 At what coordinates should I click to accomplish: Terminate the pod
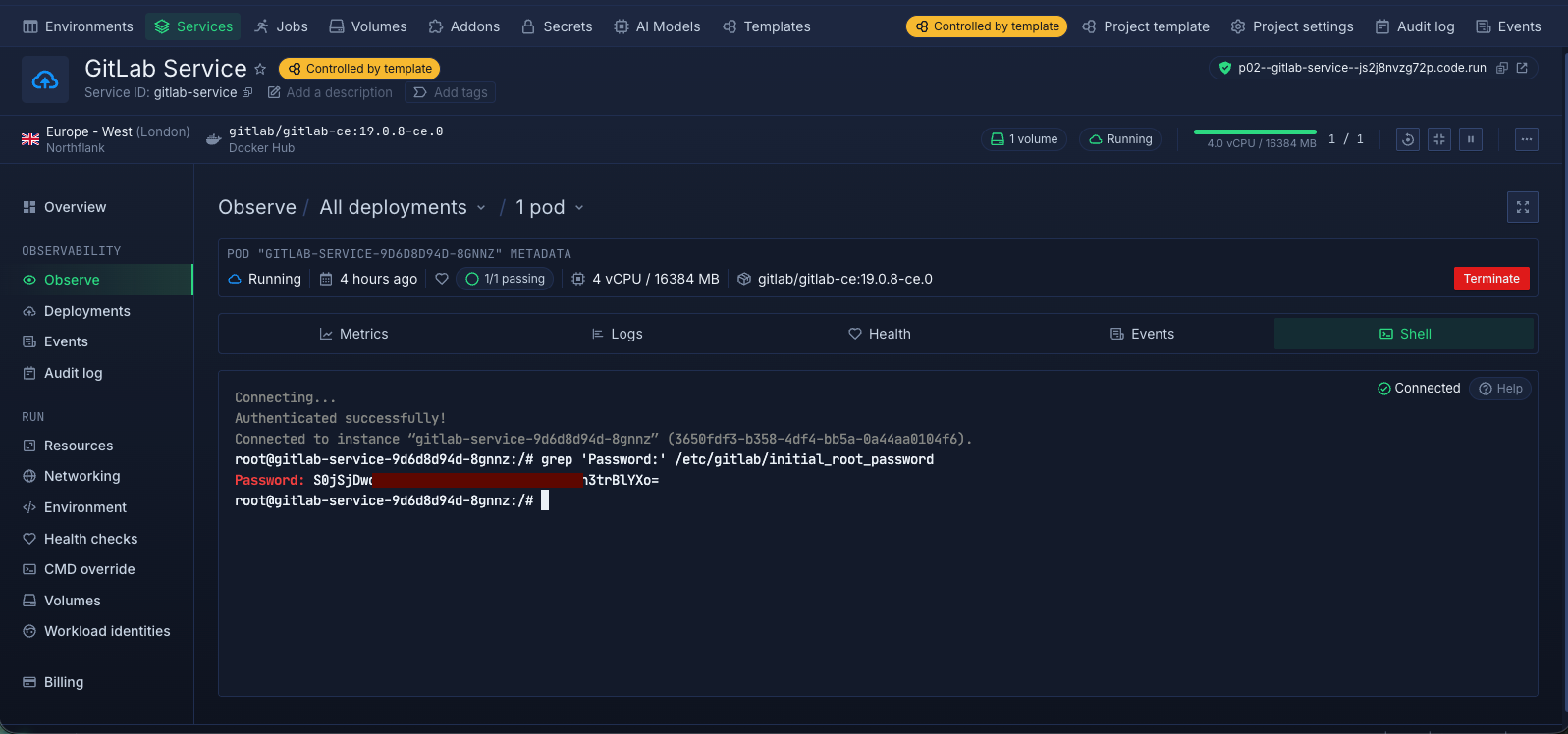tap(1491, 279)
